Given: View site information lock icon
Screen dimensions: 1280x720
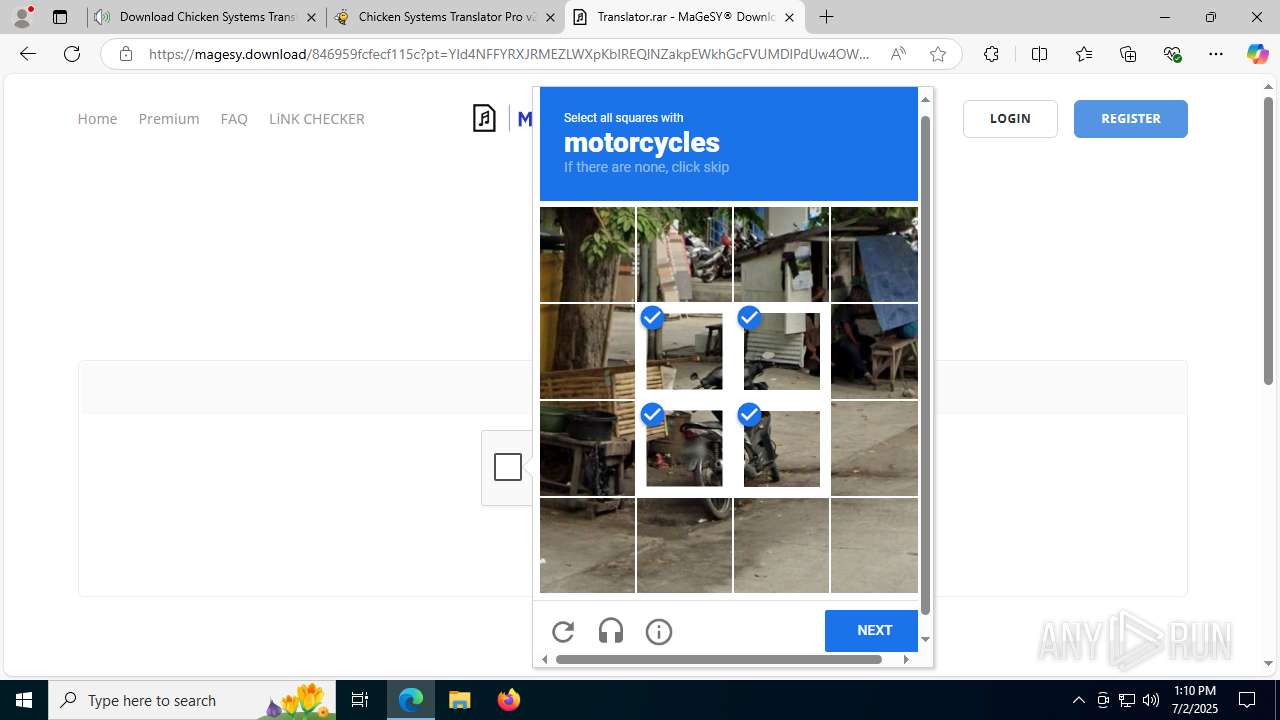Looking at the screenshot, I should pyautogui.click(x=126, y=54).
